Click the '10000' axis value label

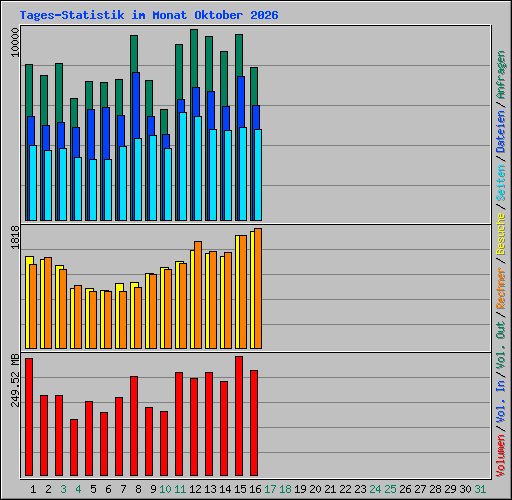pyautogui.click(x=15, y=42)
